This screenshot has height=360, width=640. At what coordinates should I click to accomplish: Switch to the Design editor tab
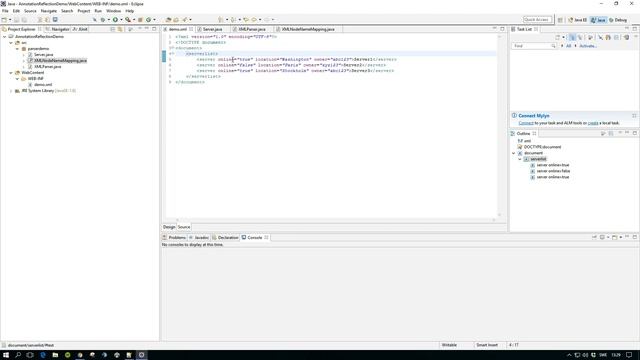click(x=169, y=227)
